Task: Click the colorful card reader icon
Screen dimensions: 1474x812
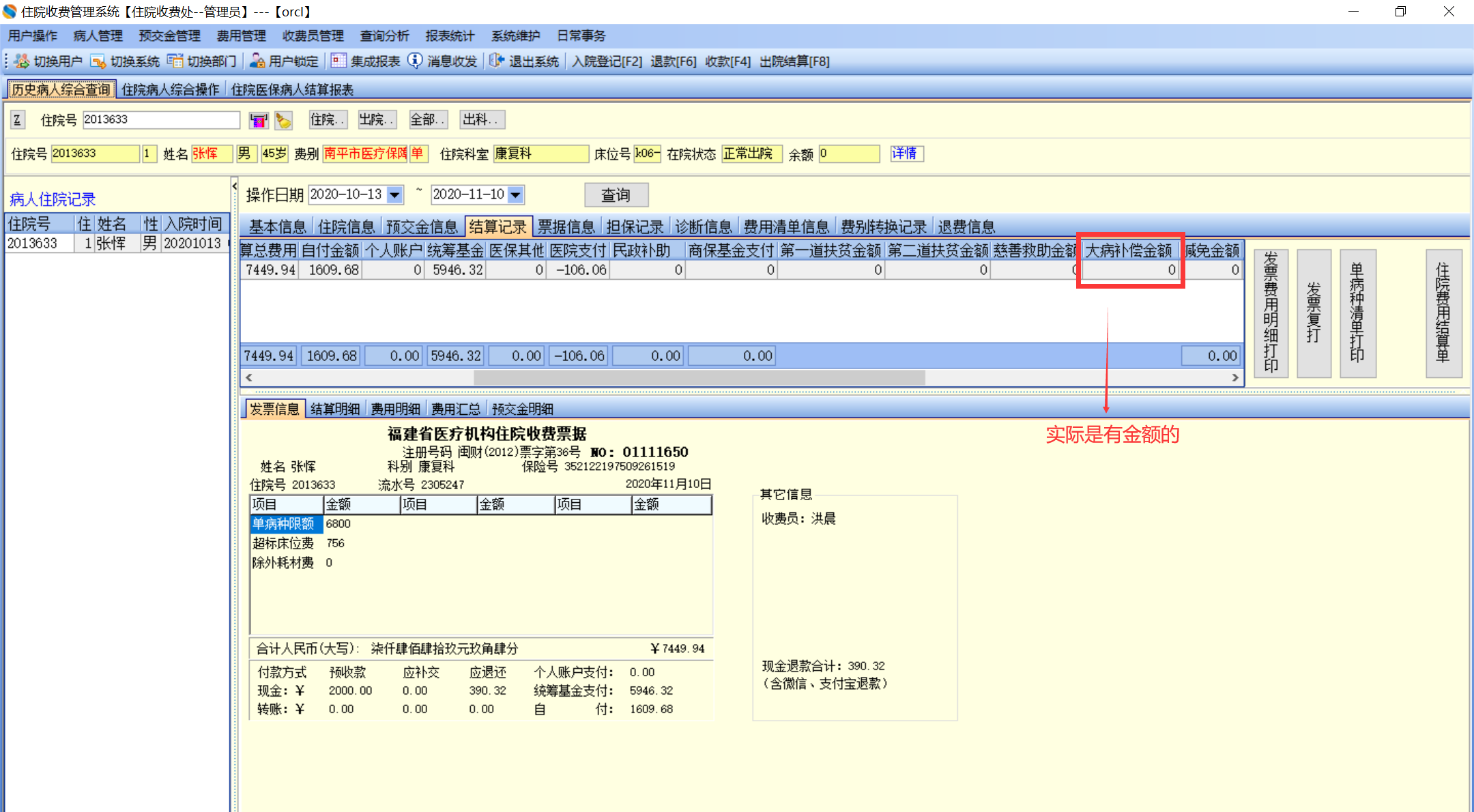Action: pyautogui.click(x=259, y=121)
